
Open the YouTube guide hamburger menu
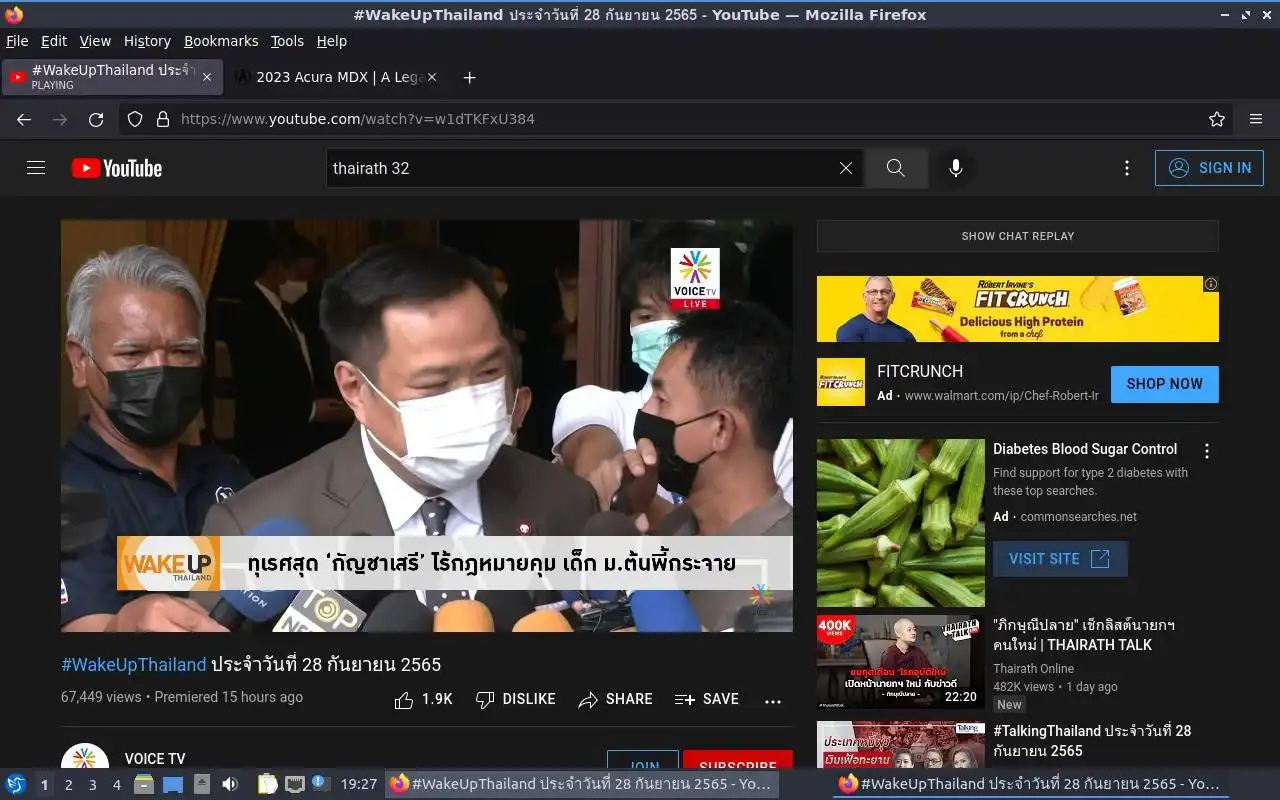(36, 168)
